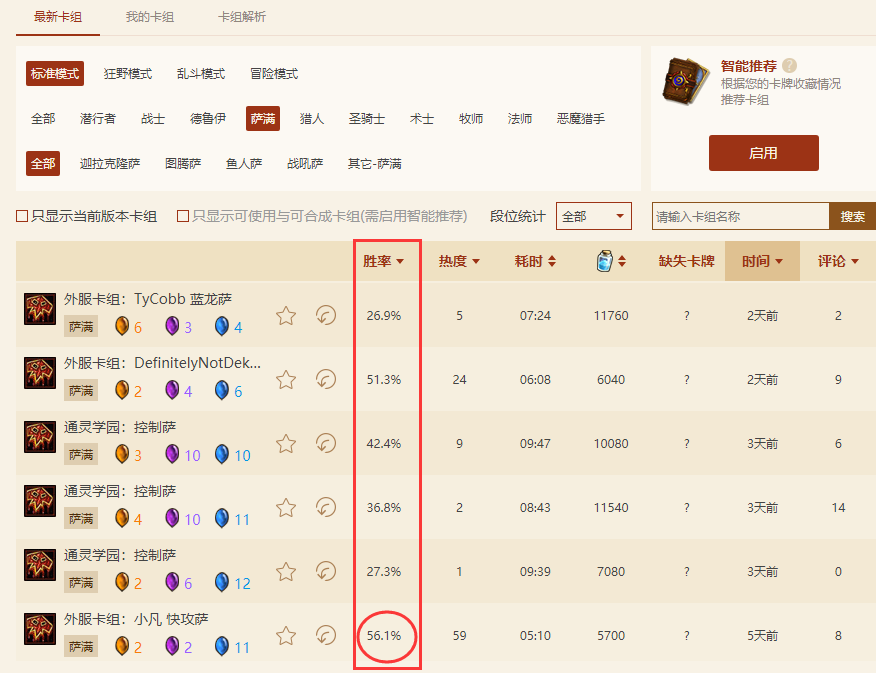Favorite the 控制萨 deck with 27.3% win rate
This screenshot has width=876, height=673.
[286, 572]
